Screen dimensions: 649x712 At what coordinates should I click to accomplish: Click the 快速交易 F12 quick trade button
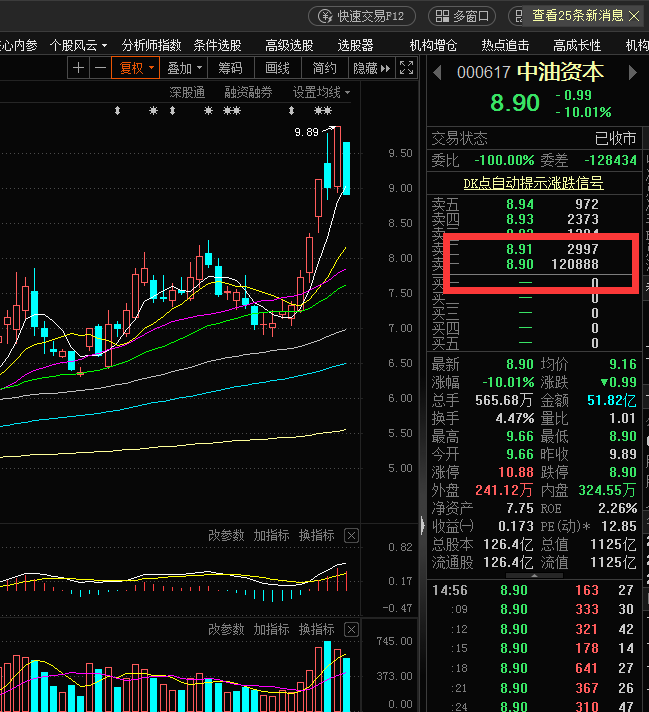[362, 16]
